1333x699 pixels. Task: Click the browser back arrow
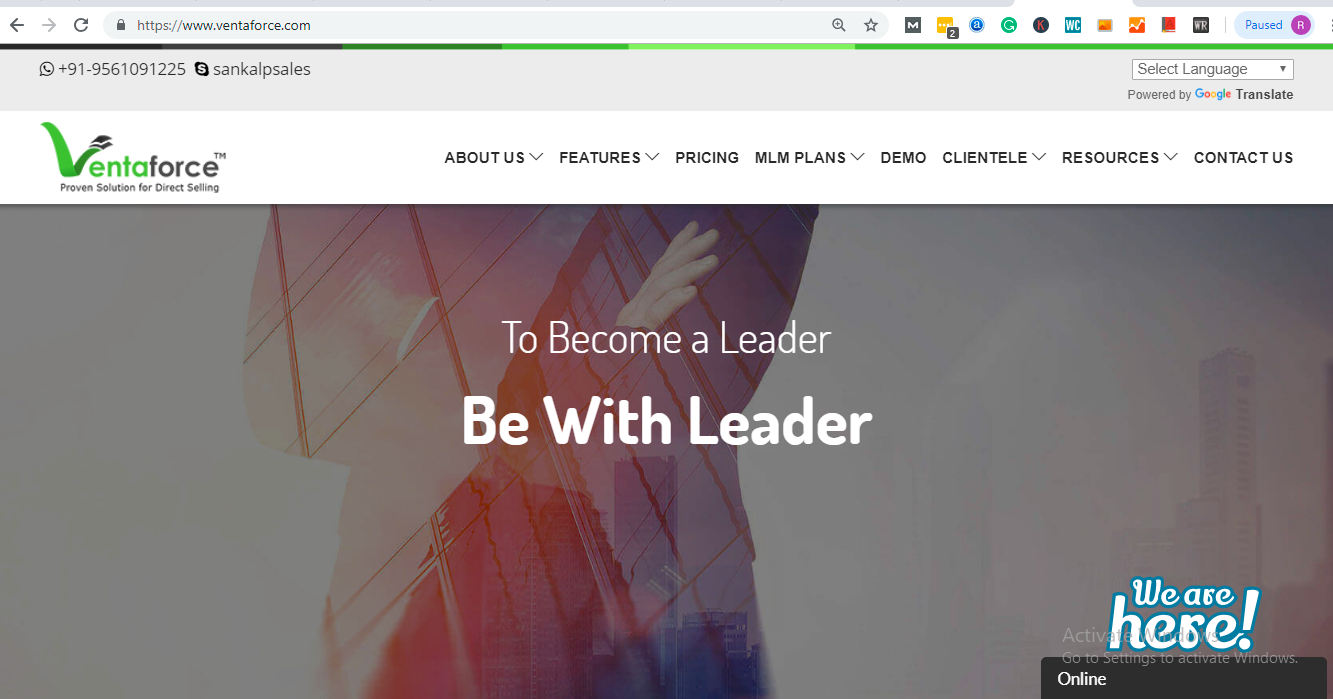click(x=16, y=25)
